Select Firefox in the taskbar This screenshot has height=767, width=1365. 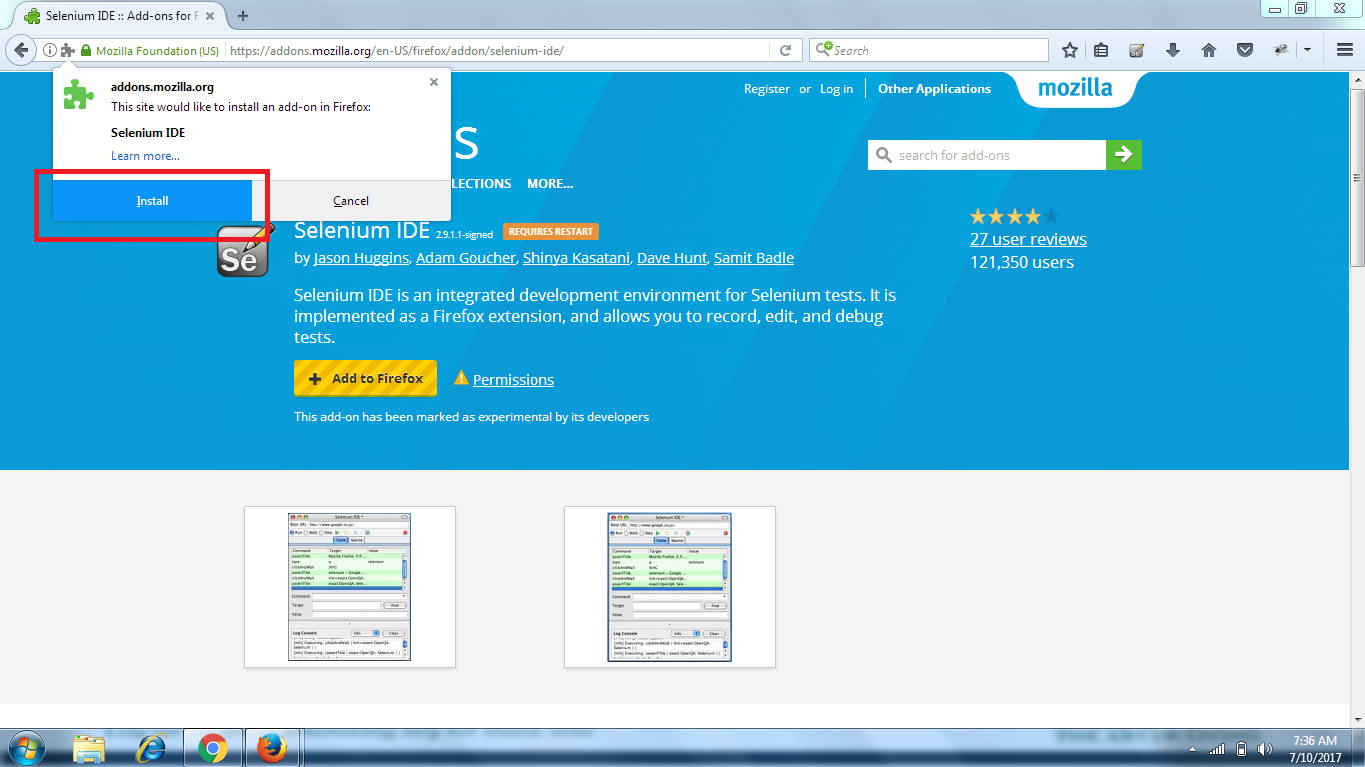click(272, 748)
